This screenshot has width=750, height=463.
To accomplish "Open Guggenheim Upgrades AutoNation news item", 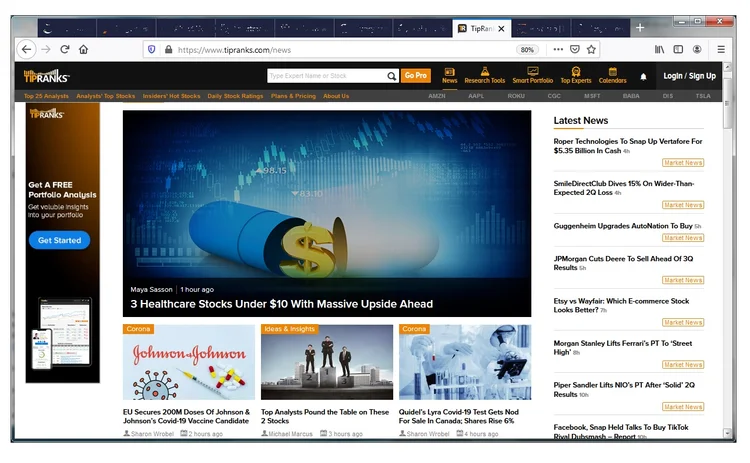I will (623, 226).
